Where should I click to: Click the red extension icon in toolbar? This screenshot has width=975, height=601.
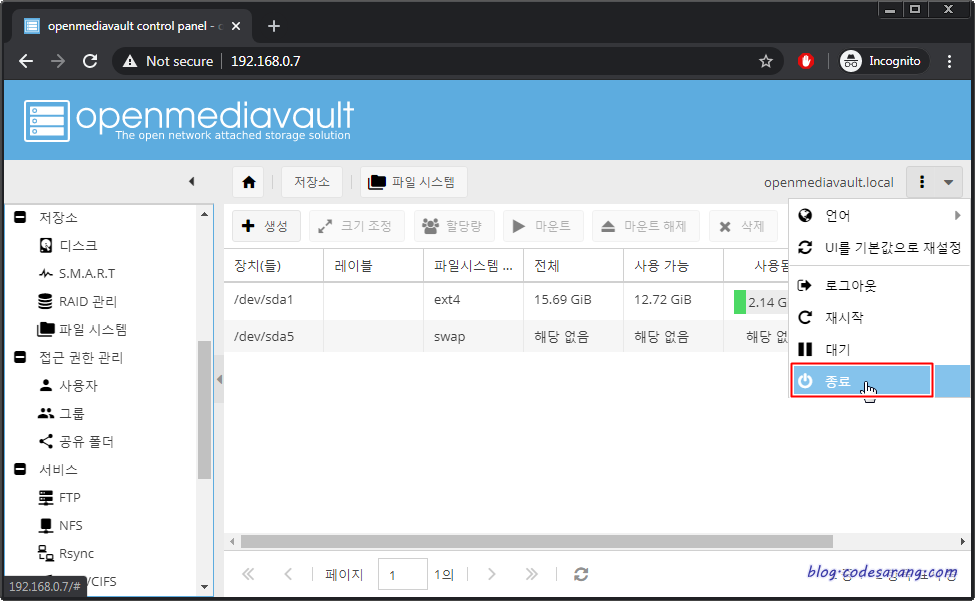point(806,61)
